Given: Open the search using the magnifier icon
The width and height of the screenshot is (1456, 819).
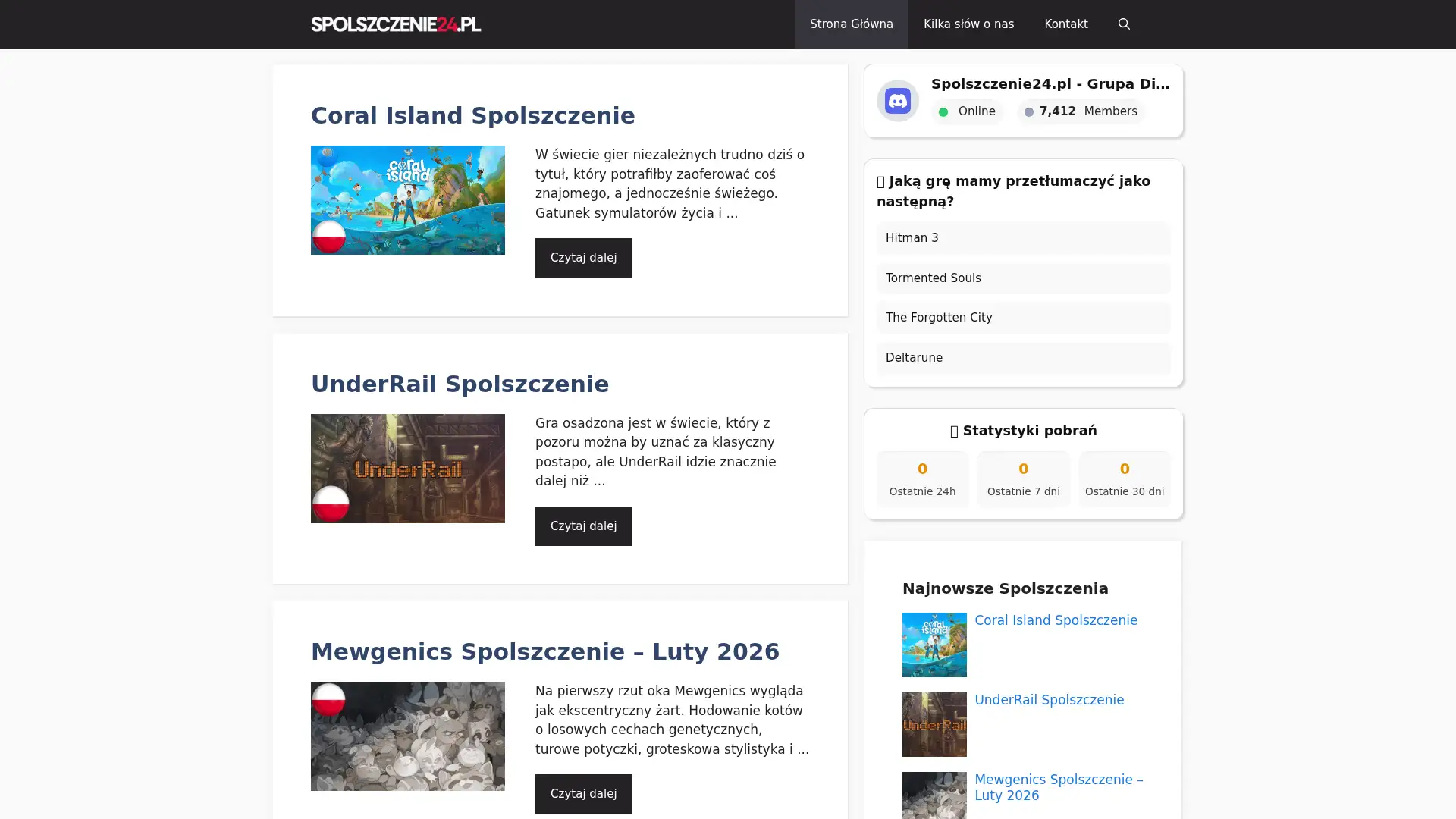Looking at the screenshot, I should [1124, 24].
